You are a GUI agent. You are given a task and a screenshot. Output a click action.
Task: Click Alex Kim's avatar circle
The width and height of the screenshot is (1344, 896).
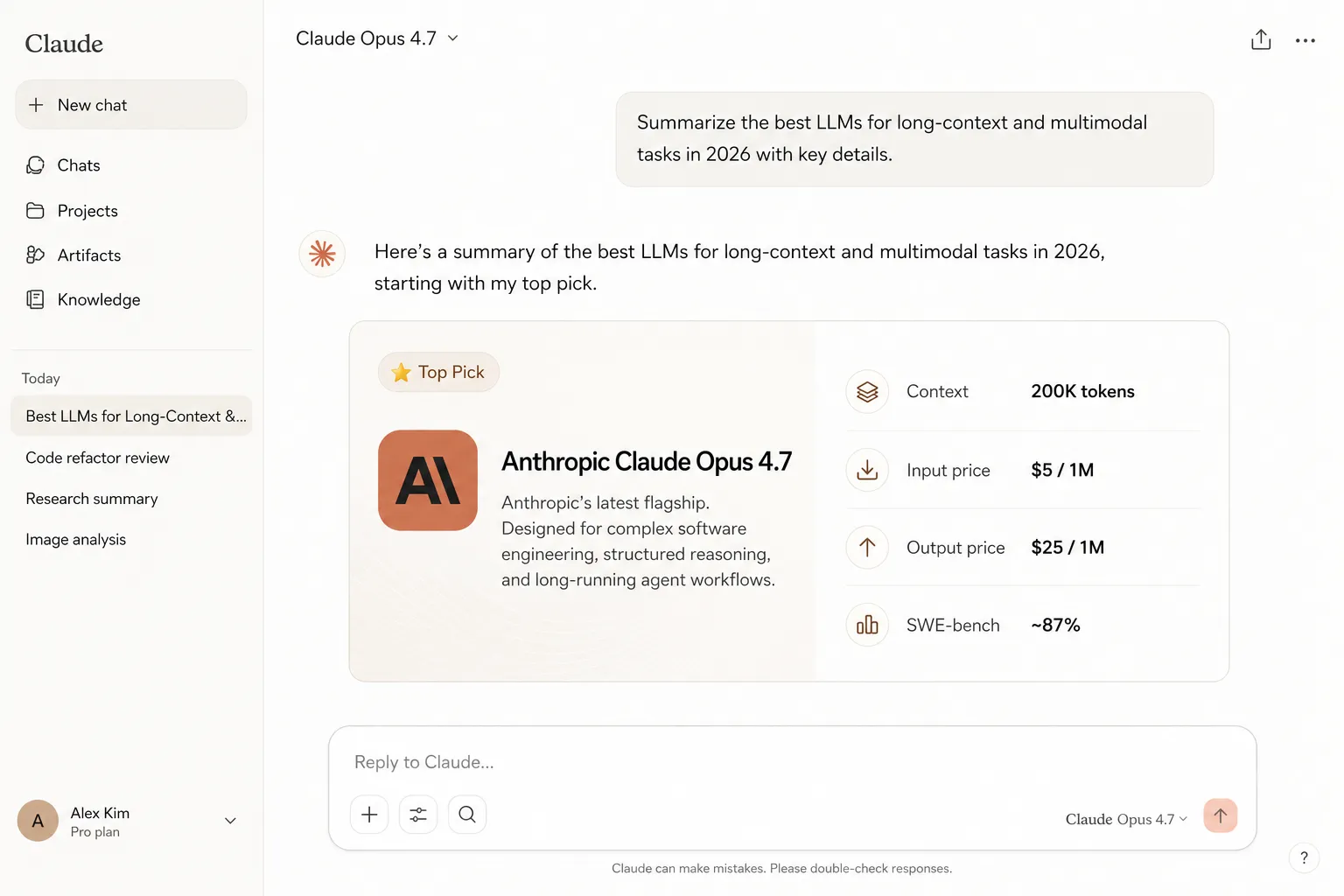(x=38, y=821)
